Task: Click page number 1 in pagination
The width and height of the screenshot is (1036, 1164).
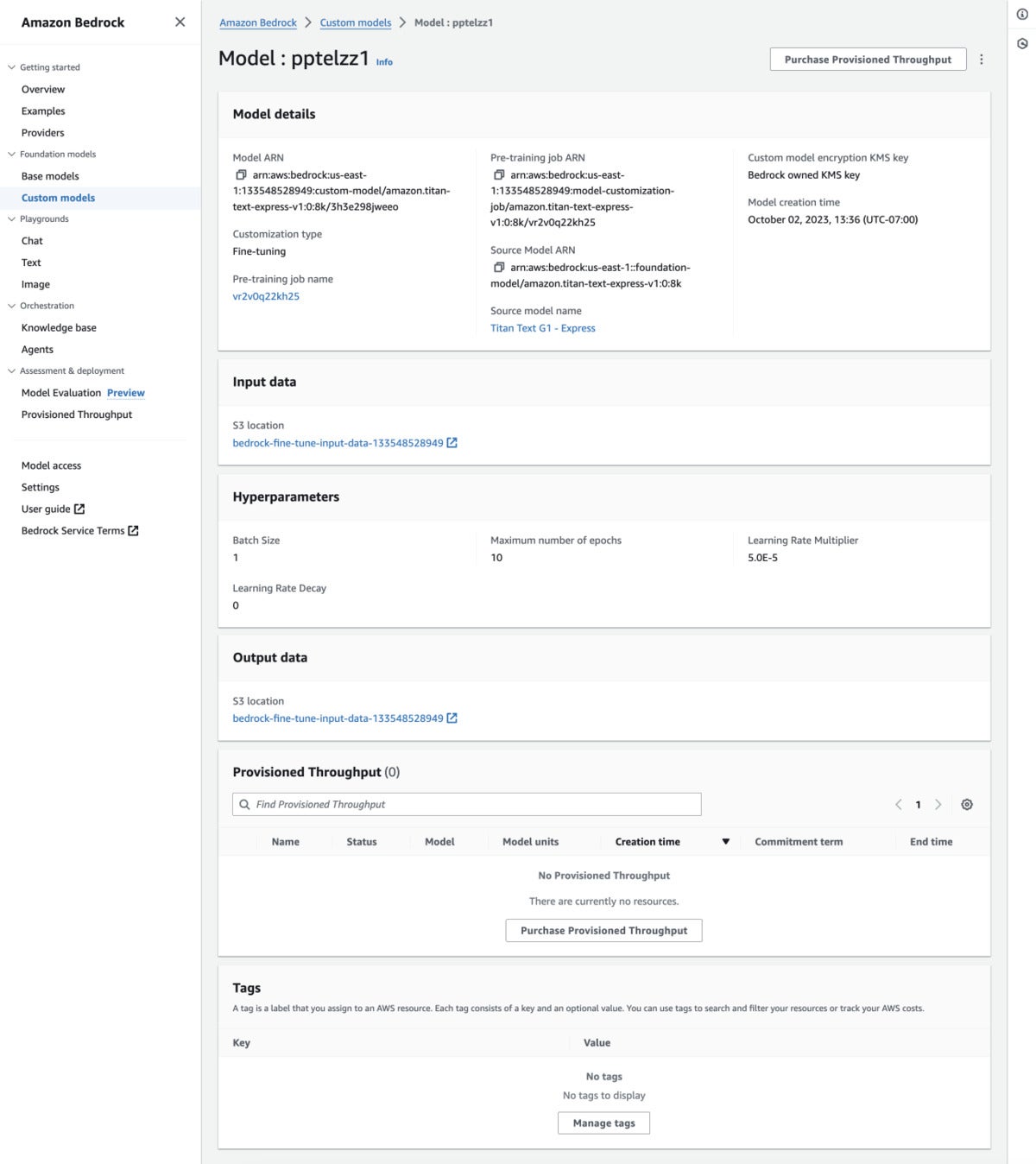Action: tap(918, 805)
